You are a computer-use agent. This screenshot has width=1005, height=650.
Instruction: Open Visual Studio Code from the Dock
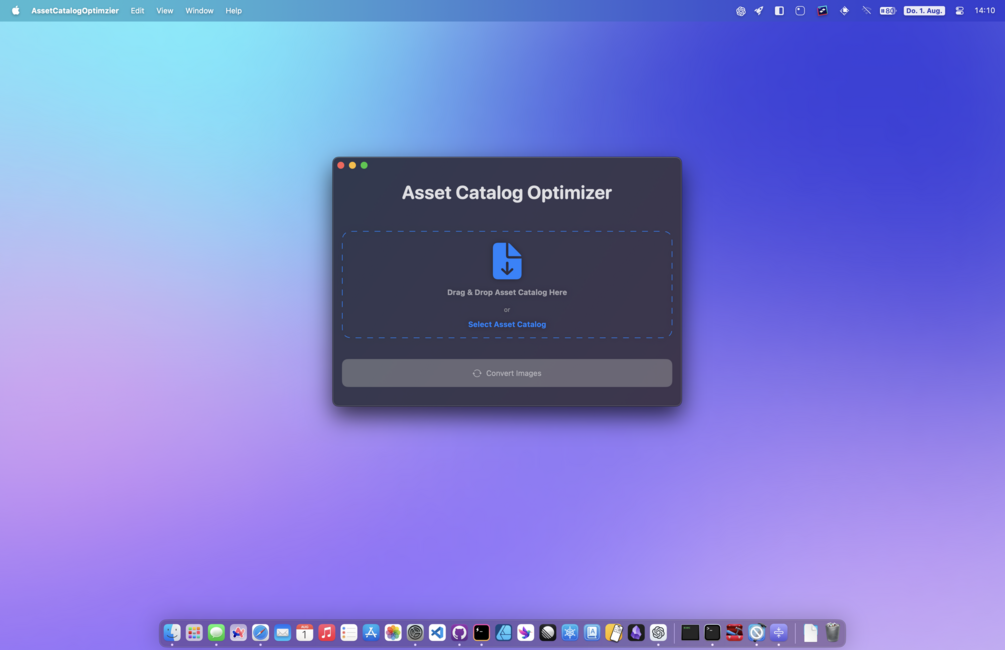tap(436, 632)
